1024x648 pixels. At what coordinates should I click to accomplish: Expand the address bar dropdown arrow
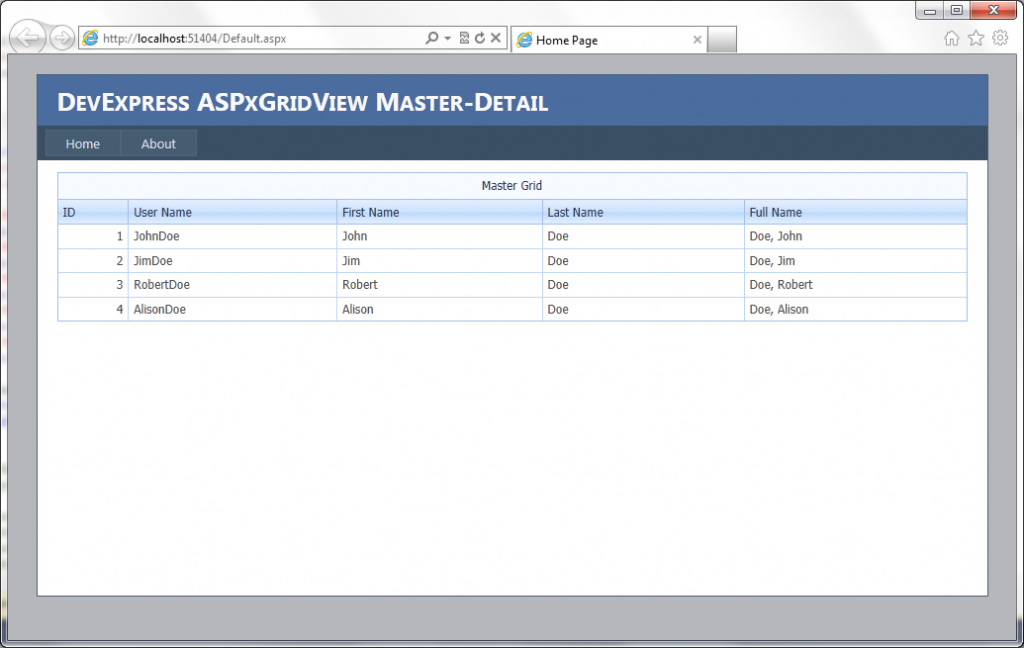coord(447,38)
